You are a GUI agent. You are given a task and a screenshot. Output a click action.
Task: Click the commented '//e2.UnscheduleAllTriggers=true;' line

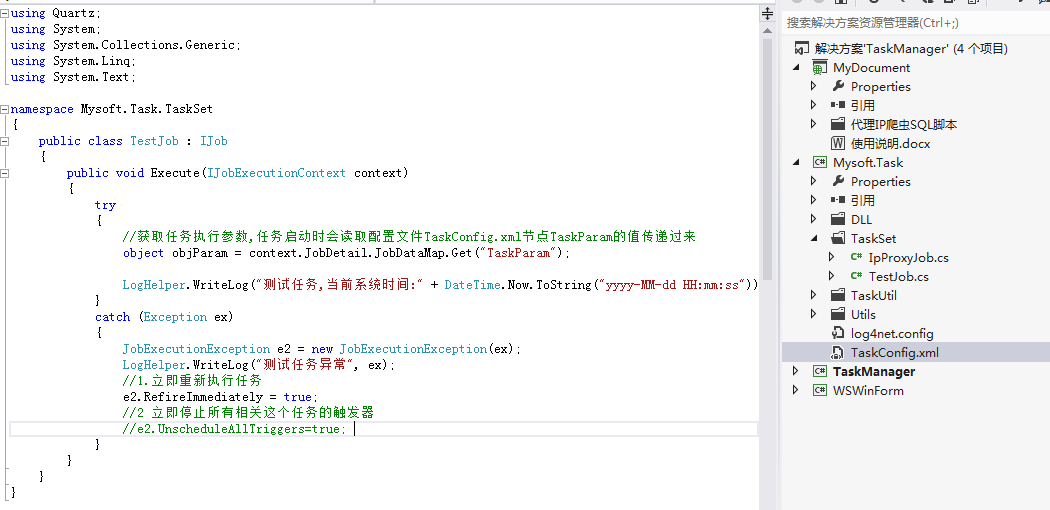234,429
